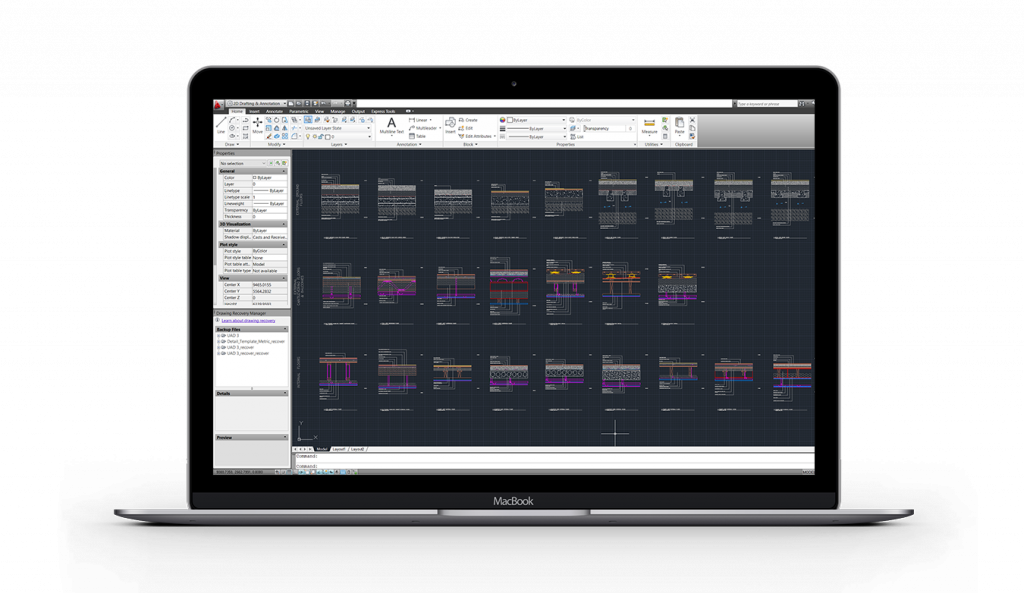The height and width of the screenshot is (593, 1024).
Task: Toggle the layer freeze sun icon
Action: (x=315, y=136)
